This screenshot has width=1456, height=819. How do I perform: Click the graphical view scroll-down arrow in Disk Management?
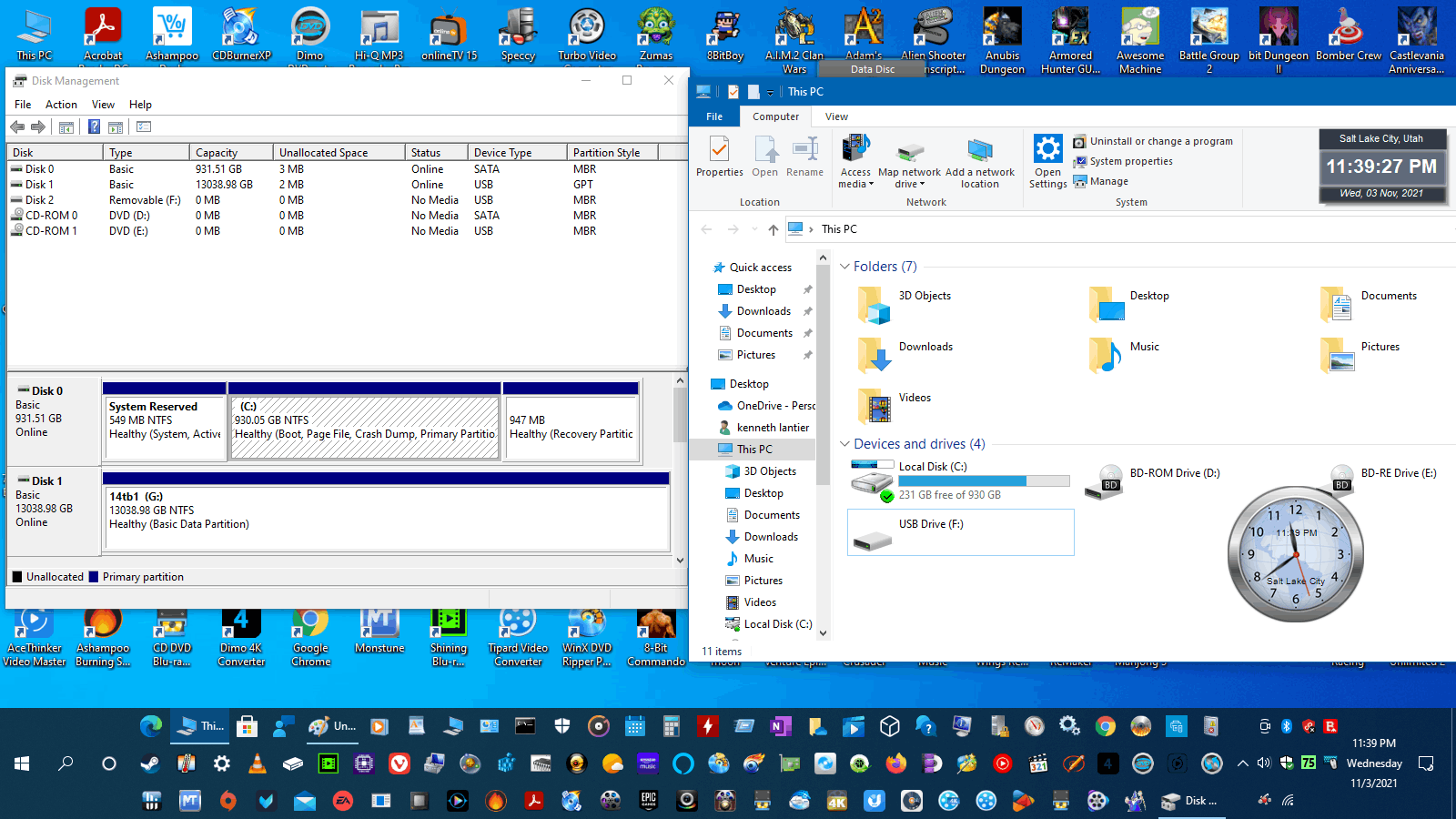(x=680, y=561)
